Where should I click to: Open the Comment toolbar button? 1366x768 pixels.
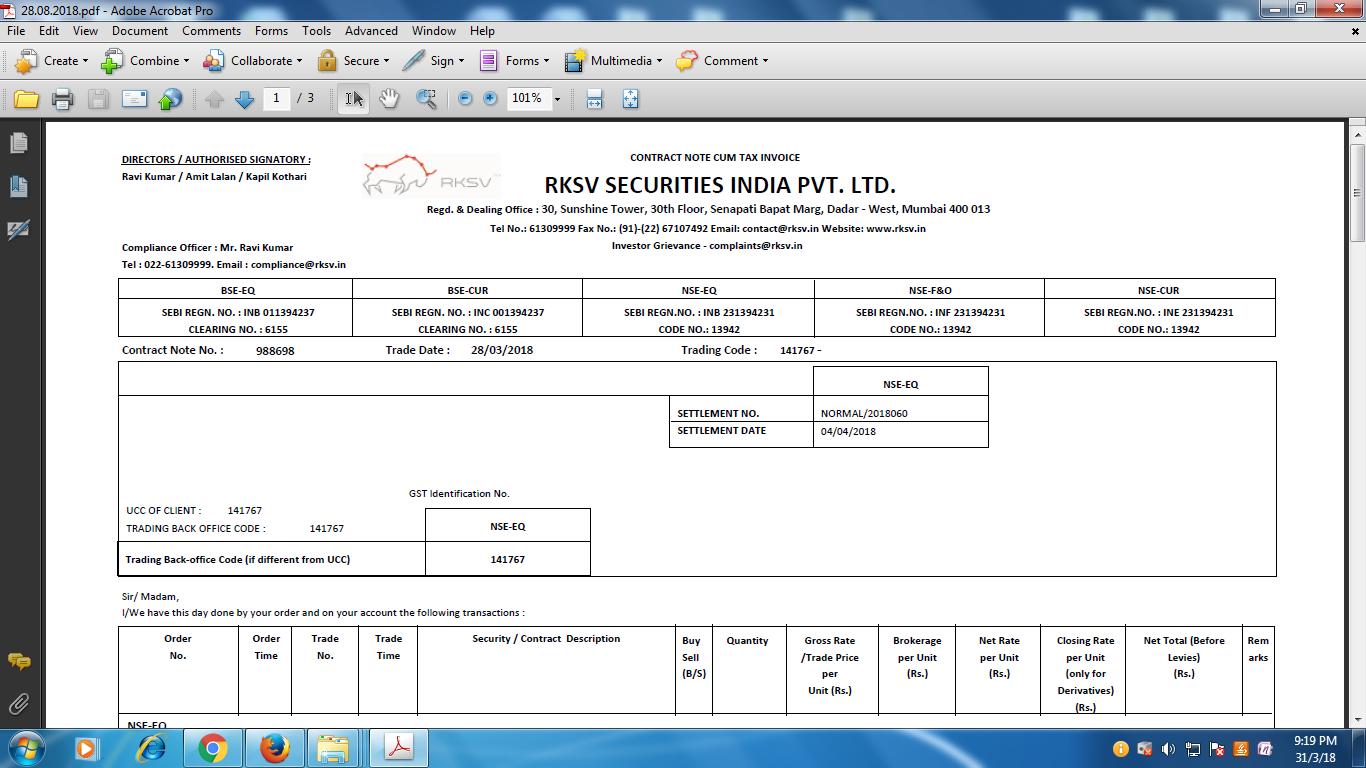tap(722, 61)
